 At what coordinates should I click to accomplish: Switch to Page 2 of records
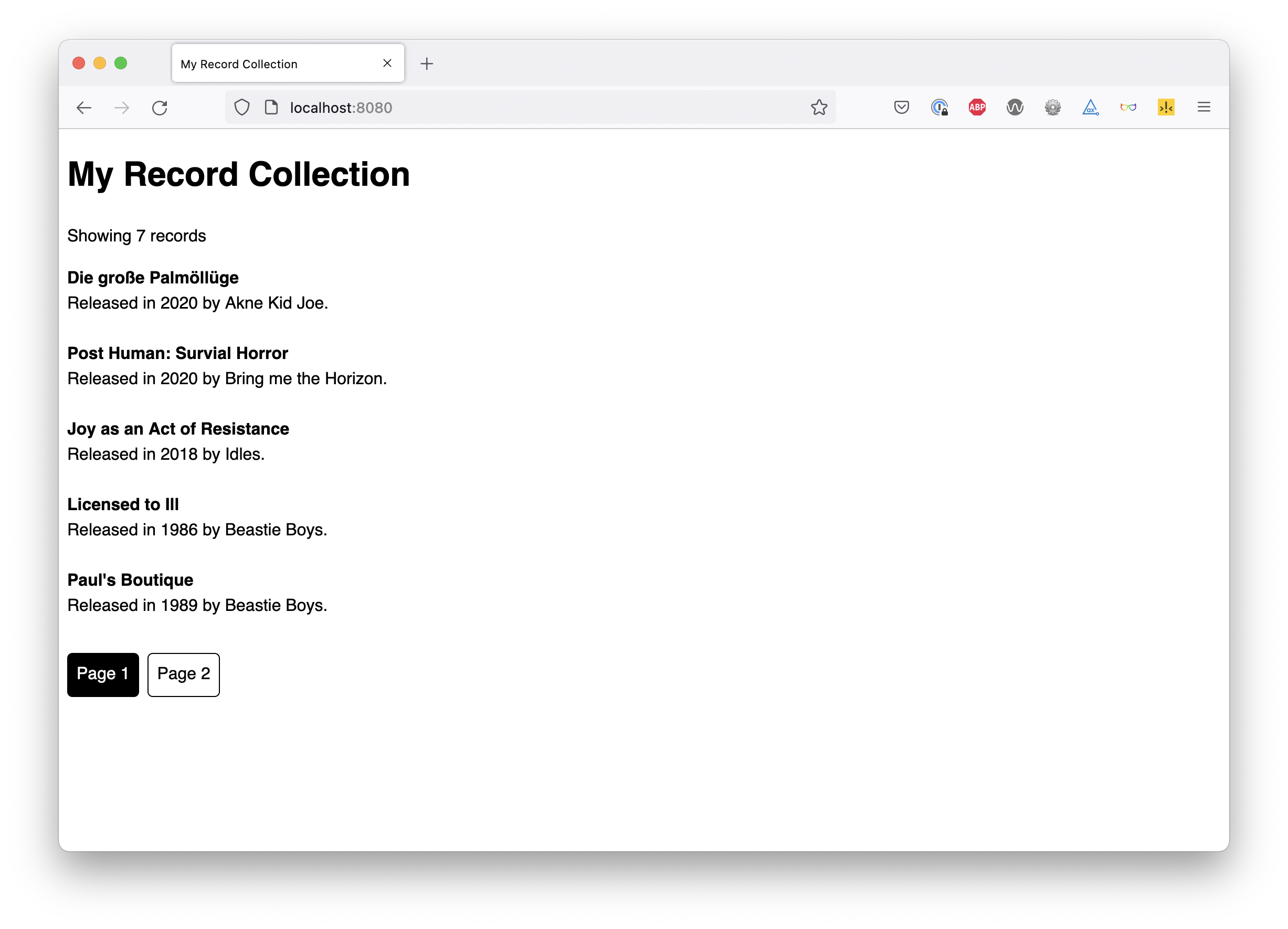point(183,674)
